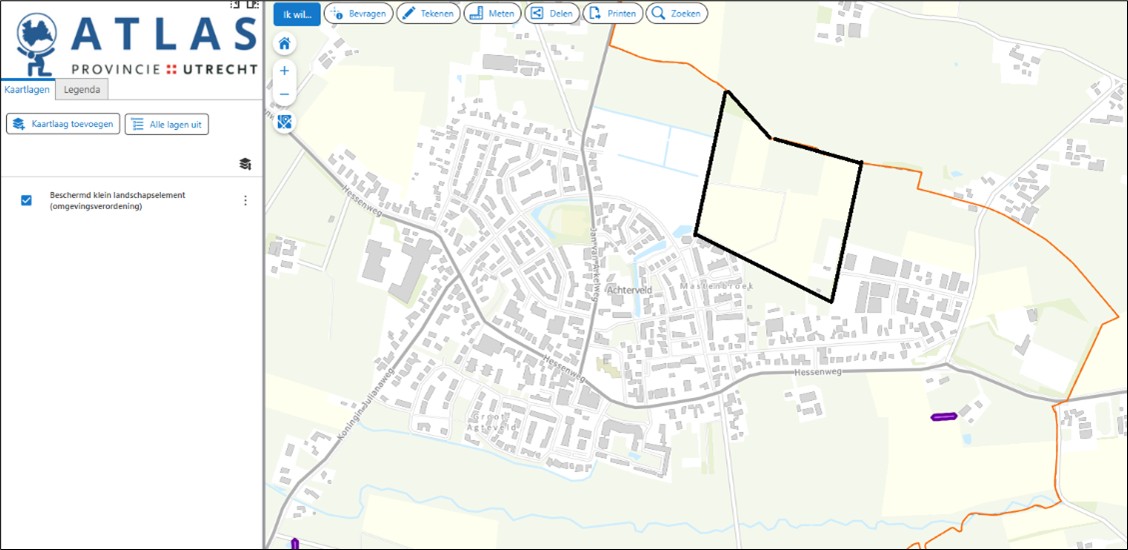The image size is (1128, 550).
Task: Open the basemap switcher icon
Action: [285, 122]
